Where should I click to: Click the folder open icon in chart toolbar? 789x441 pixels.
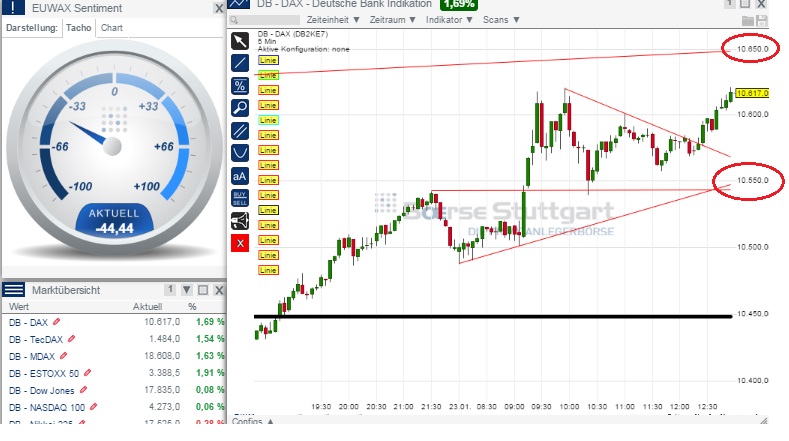point(748,21)
